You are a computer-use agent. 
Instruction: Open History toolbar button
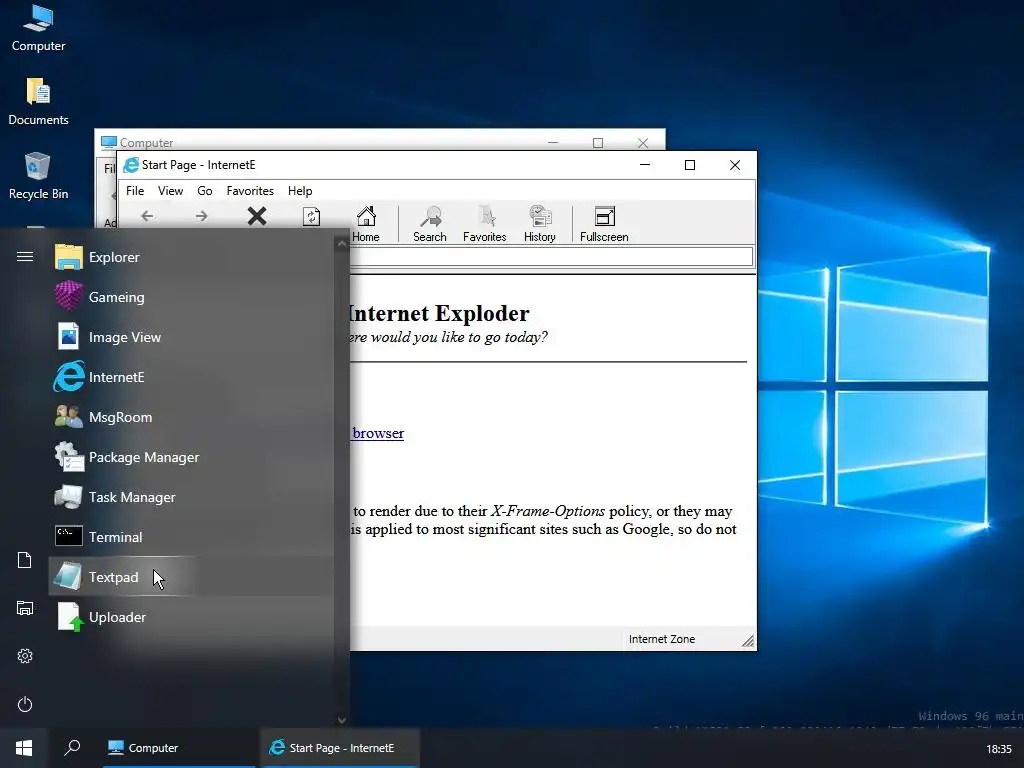pyautogui.click(x=539, y=224)
